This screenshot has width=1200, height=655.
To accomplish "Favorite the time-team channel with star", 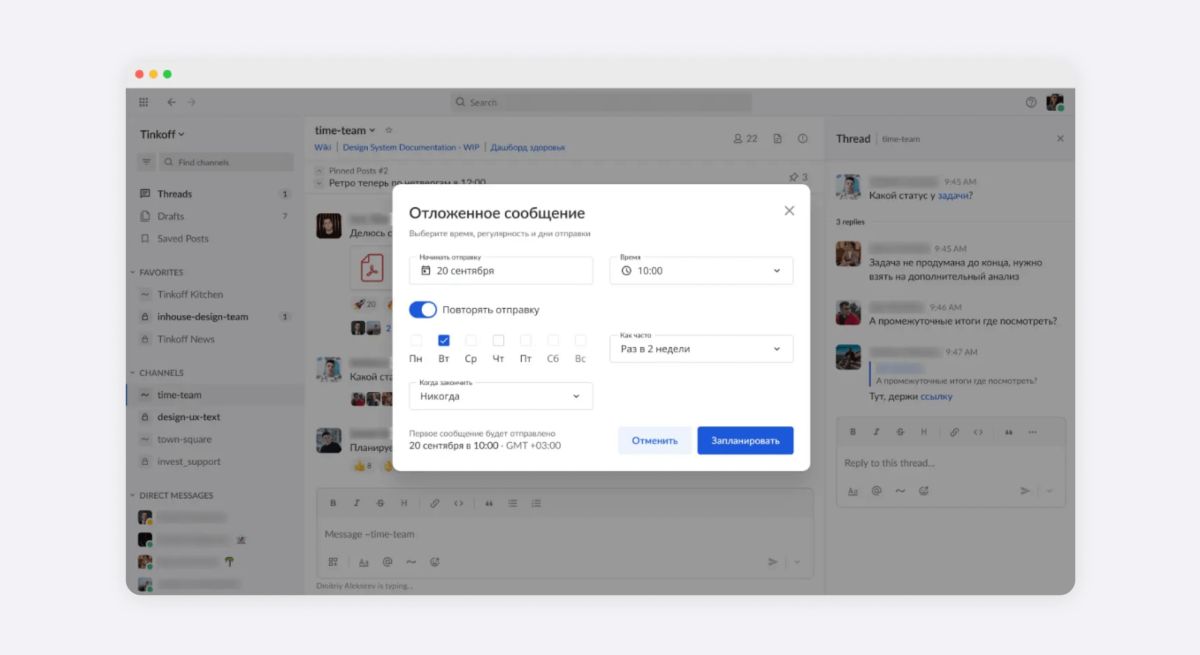I will (x=389, y=130).
